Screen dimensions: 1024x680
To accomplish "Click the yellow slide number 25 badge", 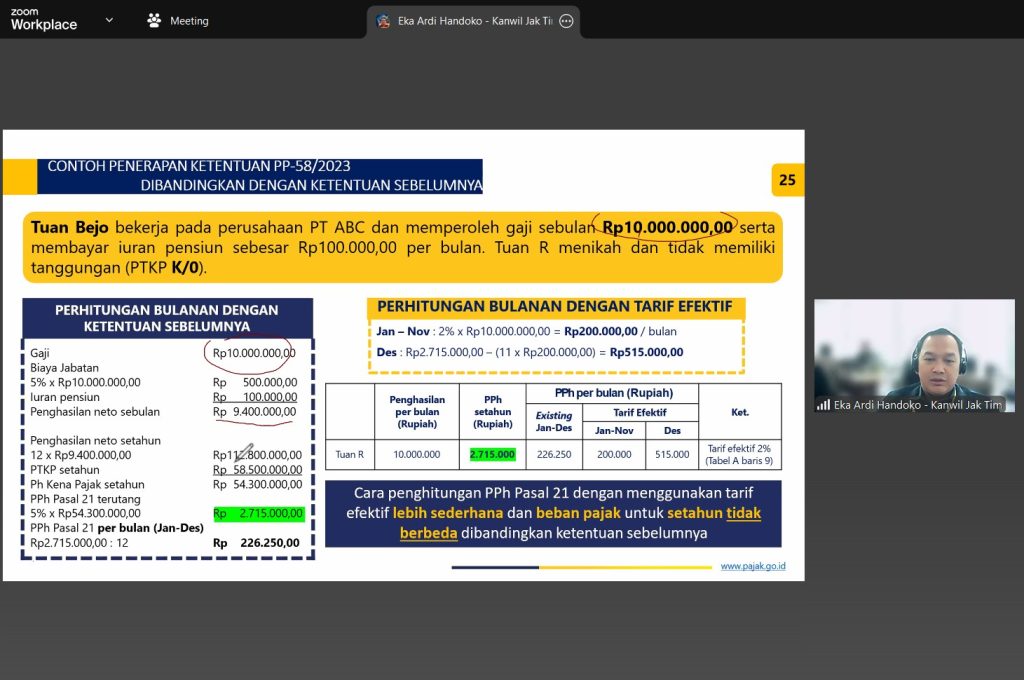I will [x=787, y=180].
